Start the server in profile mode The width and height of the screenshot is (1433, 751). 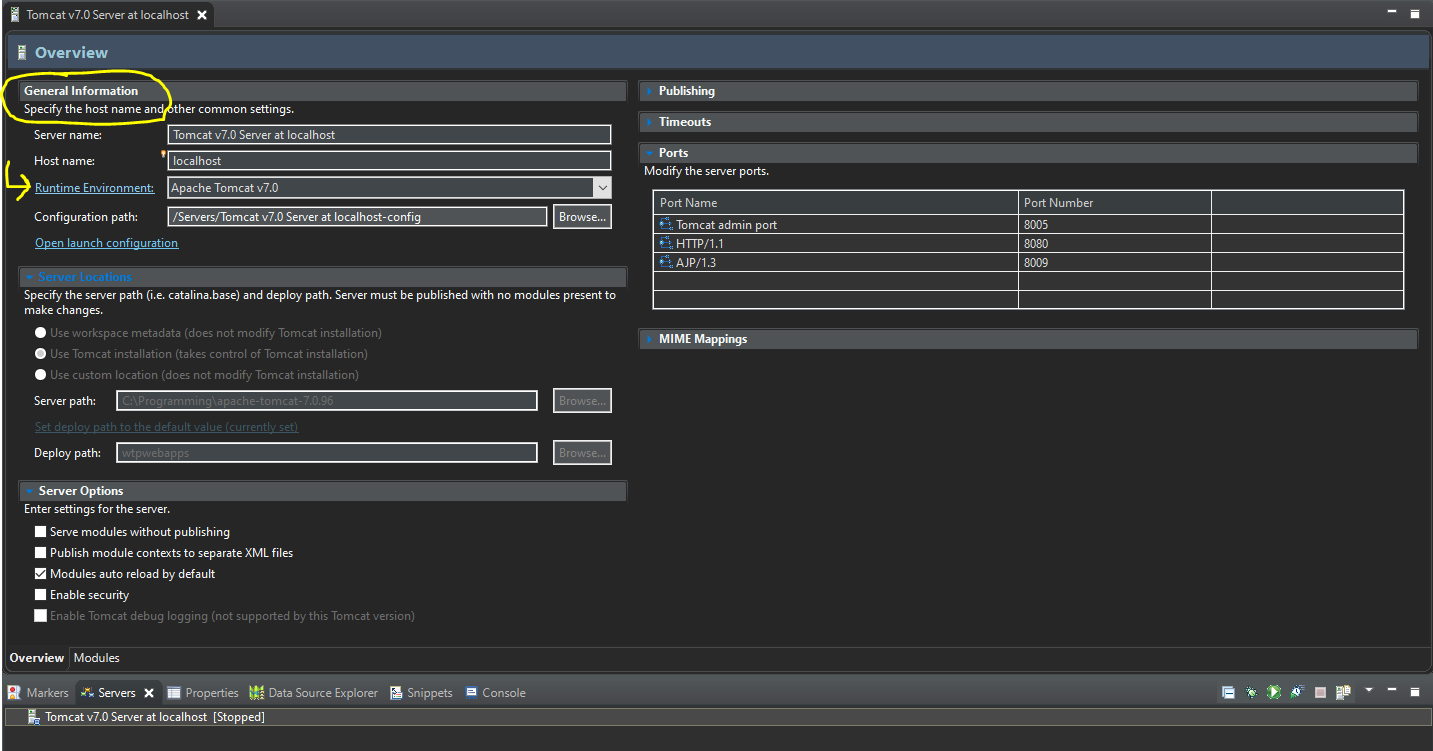(x=1297, y=692)
